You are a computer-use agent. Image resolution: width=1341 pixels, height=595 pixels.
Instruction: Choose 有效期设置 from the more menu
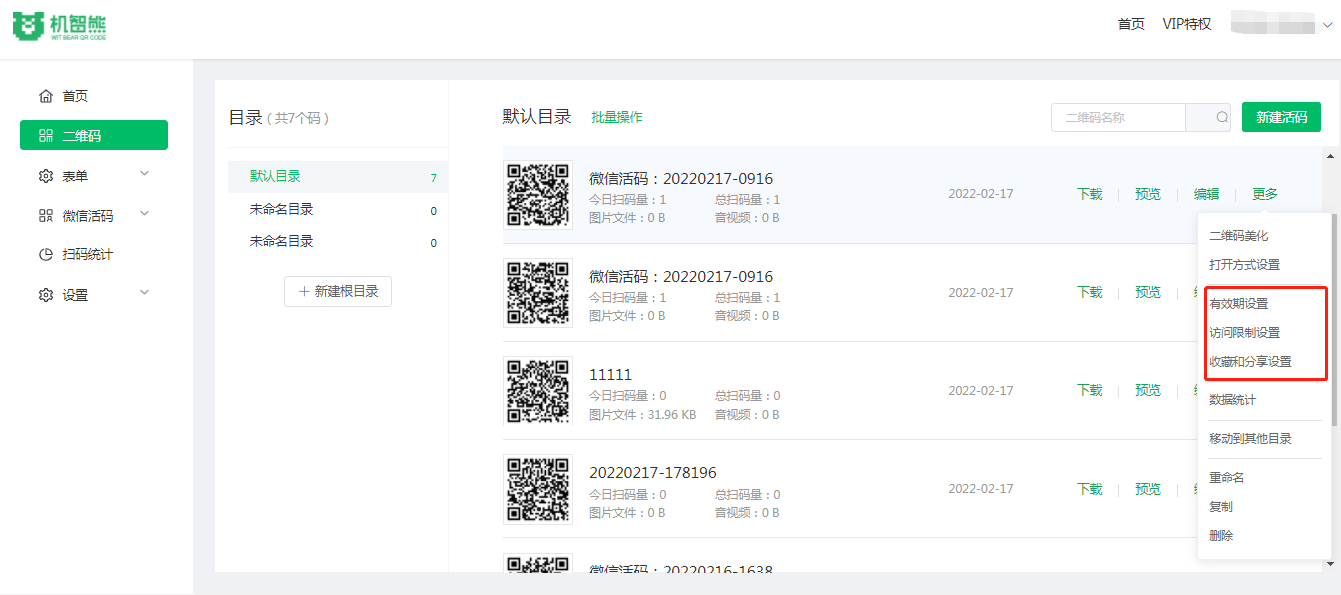tap(1238, 303)
